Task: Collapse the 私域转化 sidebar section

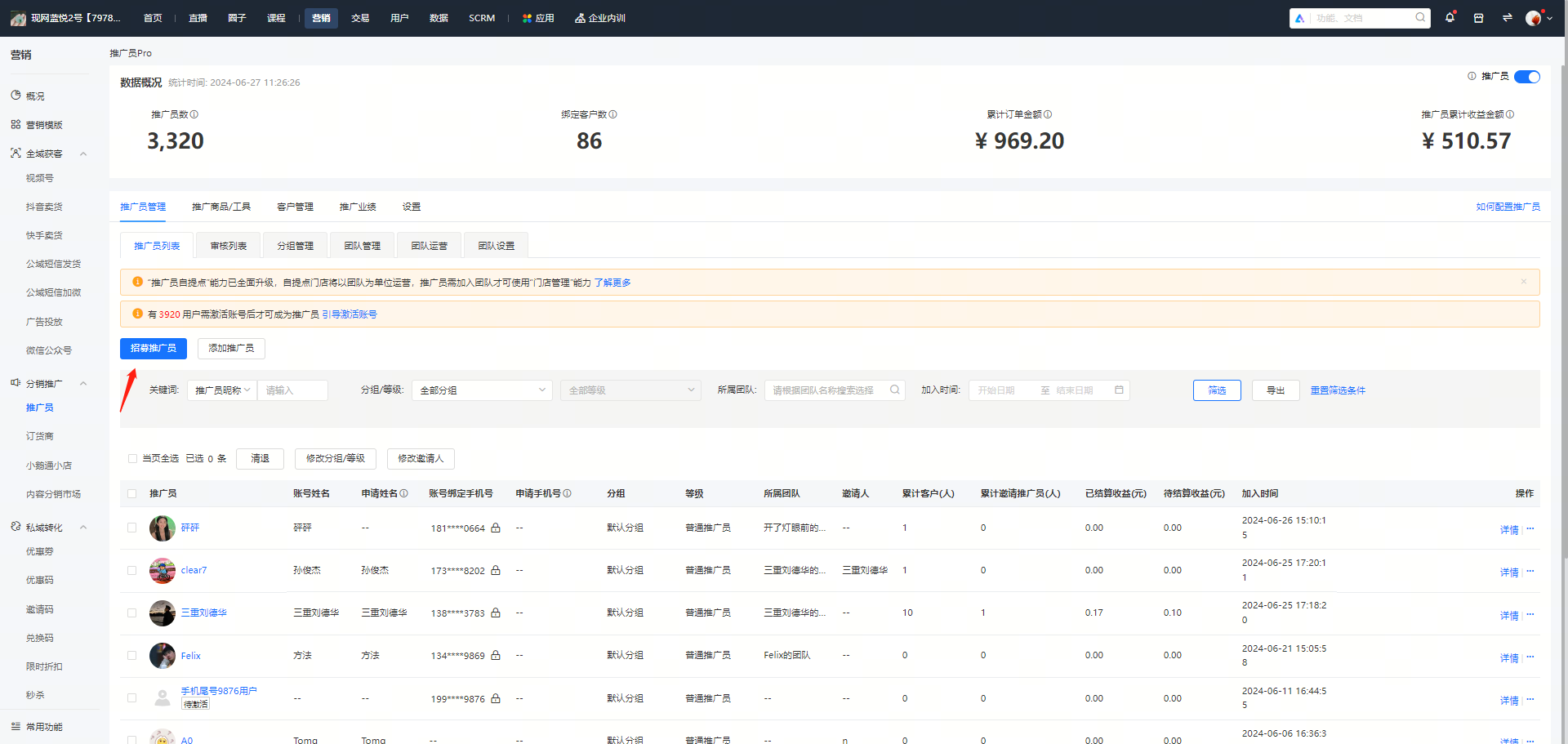Action: [x=83, y=528]
